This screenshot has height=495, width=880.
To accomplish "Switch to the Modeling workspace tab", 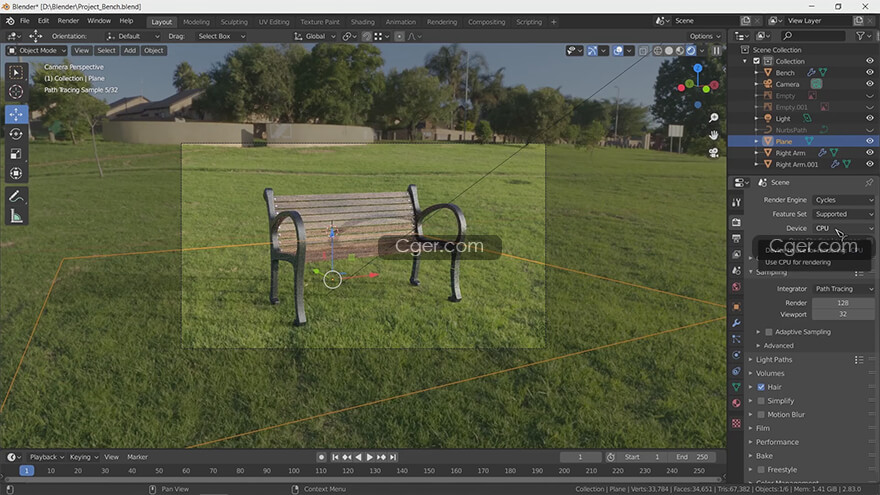I will (x=196, y=22).
